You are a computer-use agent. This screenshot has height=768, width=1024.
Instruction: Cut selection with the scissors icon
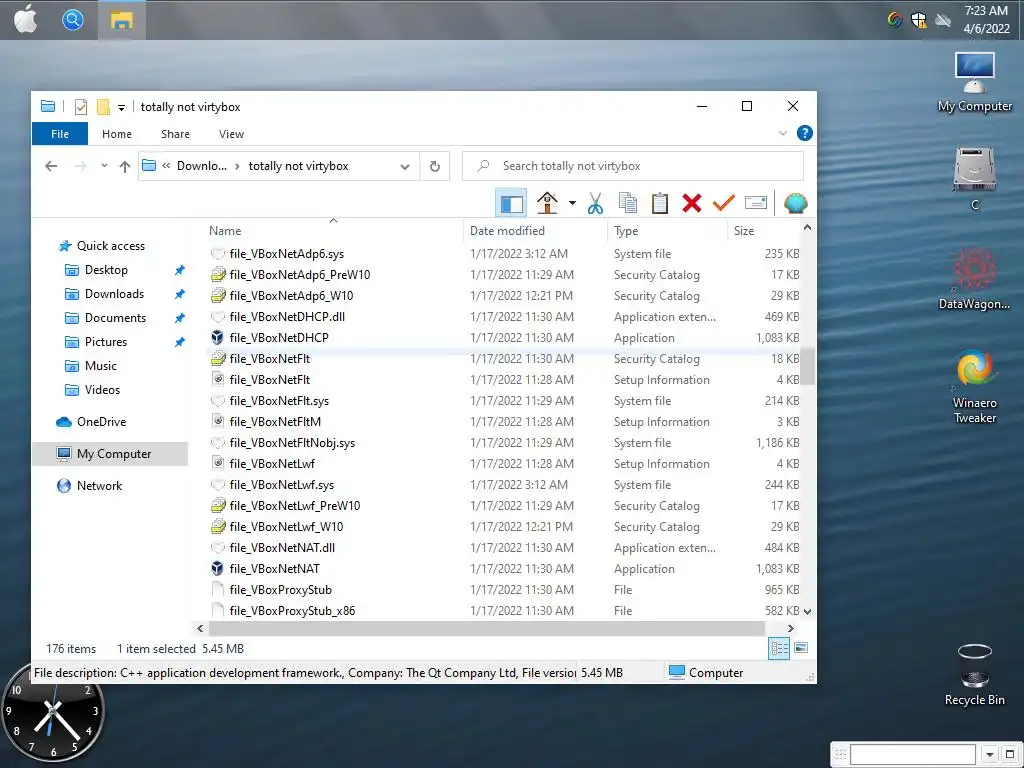[x=595, y=203]
